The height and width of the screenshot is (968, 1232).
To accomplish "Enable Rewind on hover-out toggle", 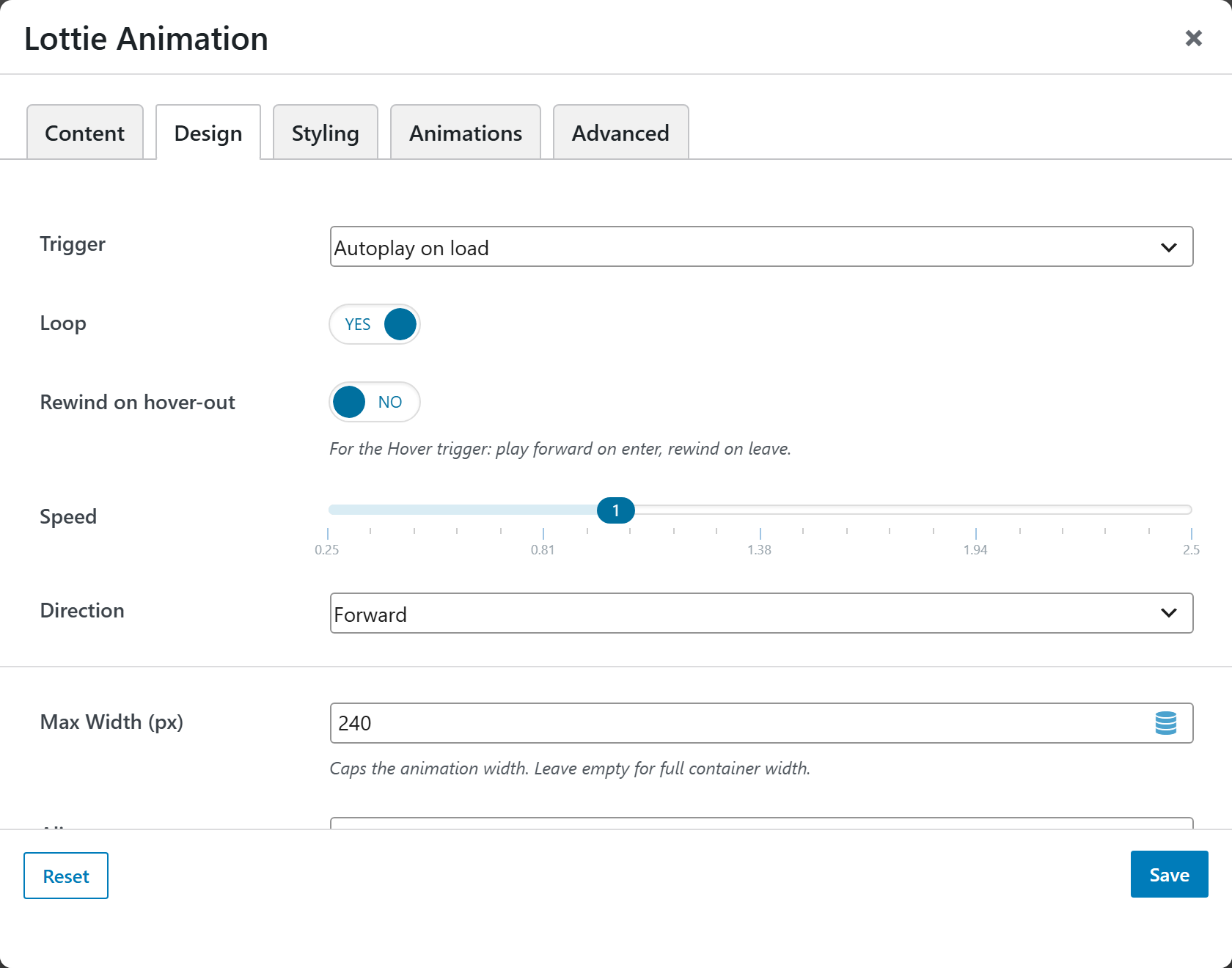I will (x=375, y=402).
